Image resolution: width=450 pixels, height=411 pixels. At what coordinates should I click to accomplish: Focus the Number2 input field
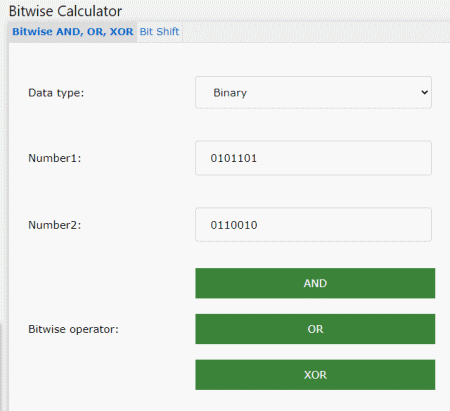point(313,225)
